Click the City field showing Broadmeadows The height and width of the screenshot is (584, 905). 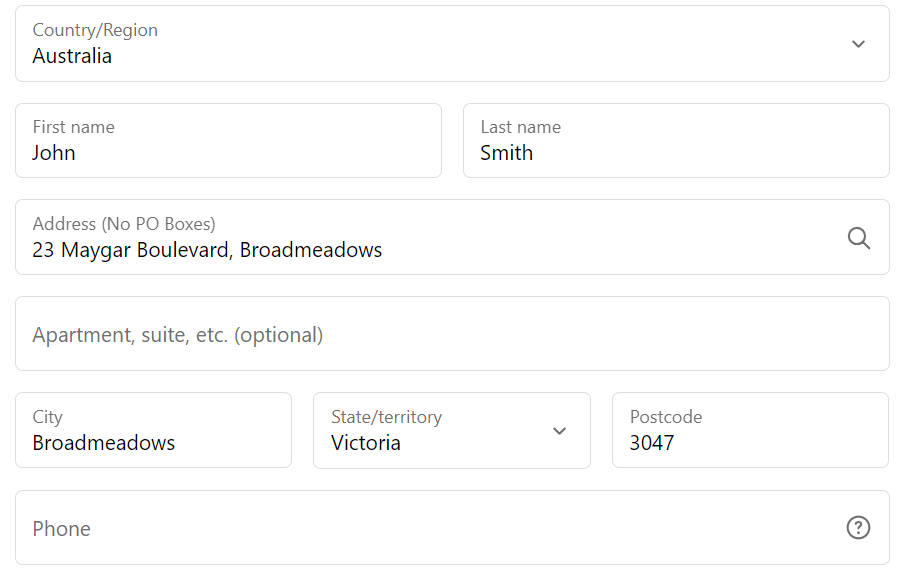pyautogui.click(x=154, y=430)
